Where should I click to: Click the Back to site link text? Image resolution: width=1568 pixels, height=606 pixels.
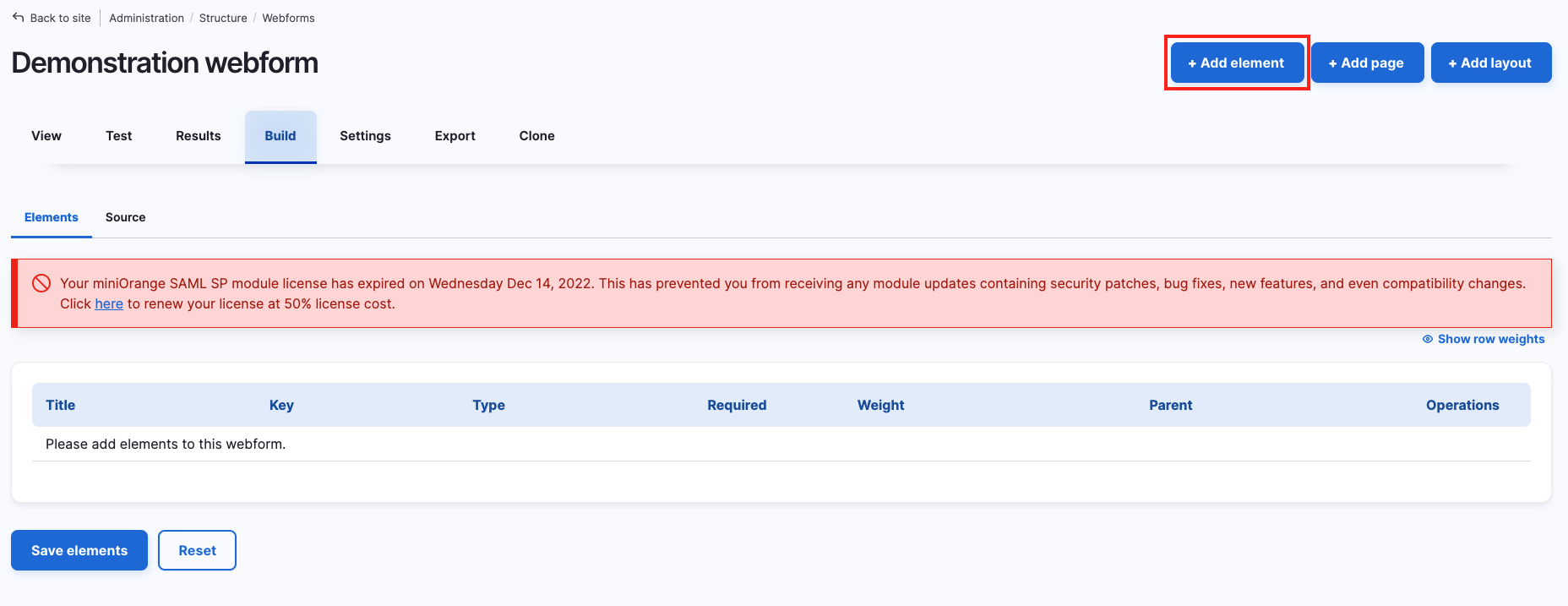[60, 18]
